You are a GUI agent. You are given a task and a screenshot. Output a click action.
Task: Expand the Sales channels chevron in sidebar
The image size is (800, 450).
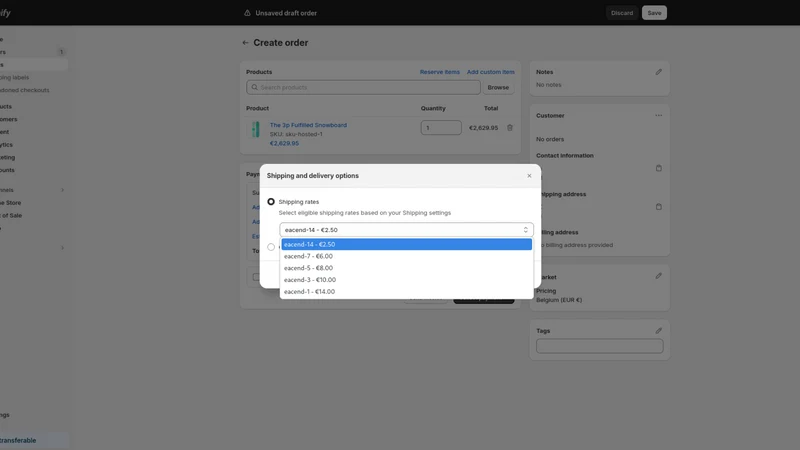(x=63, y=190)
